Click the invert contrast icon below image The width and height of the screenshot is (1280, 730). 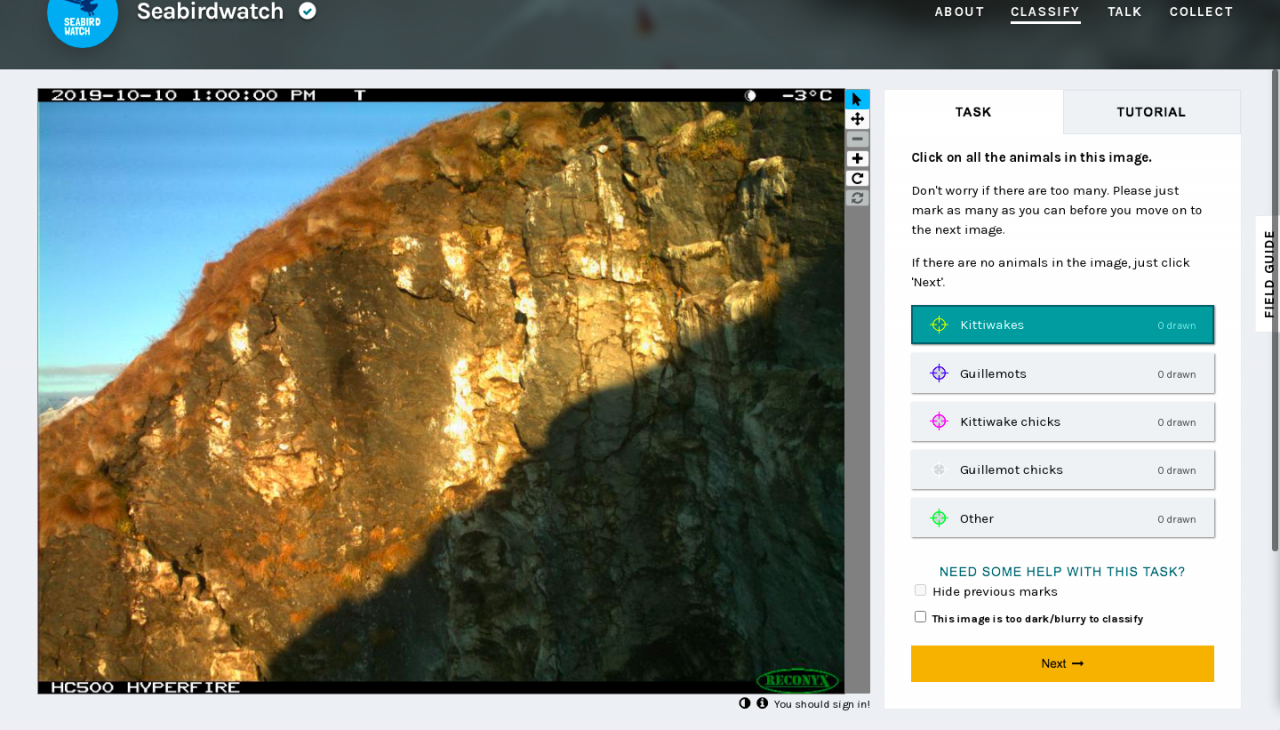pos(745,703)
